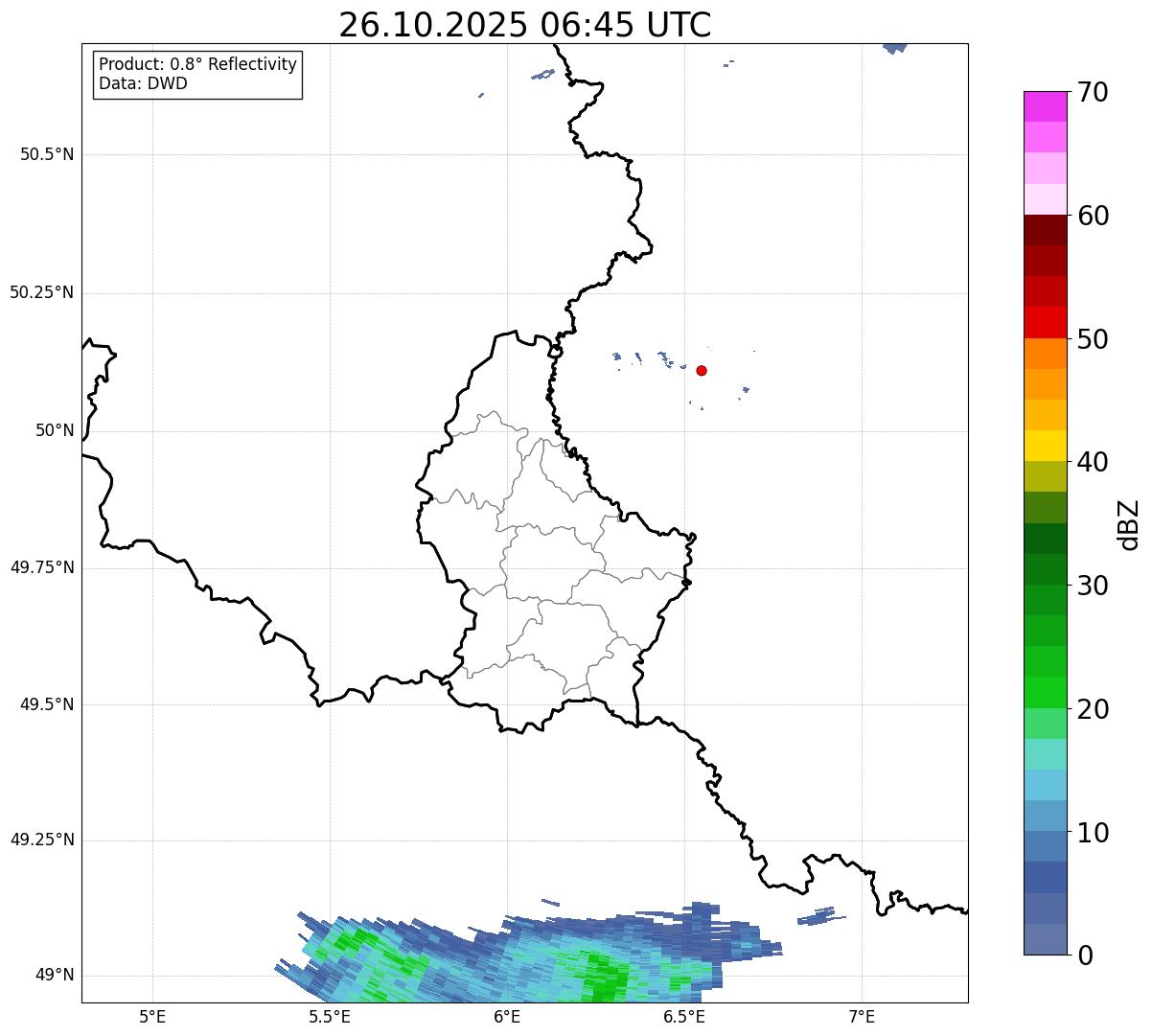Image resolution: width=1152 pixels, height=1036 pixels.
Task: Select the dark green colorbar segment near 35
Action: [1045, 539]
